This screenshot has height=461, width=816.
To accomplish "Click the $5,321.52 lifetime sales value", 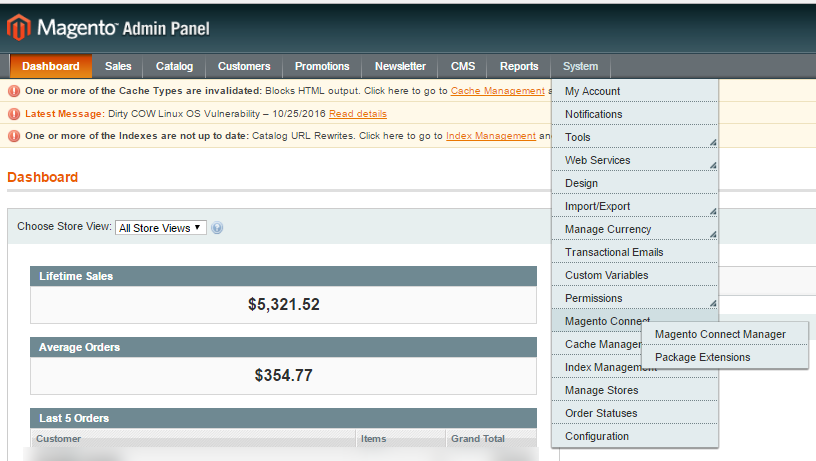I will click(284, 304).
